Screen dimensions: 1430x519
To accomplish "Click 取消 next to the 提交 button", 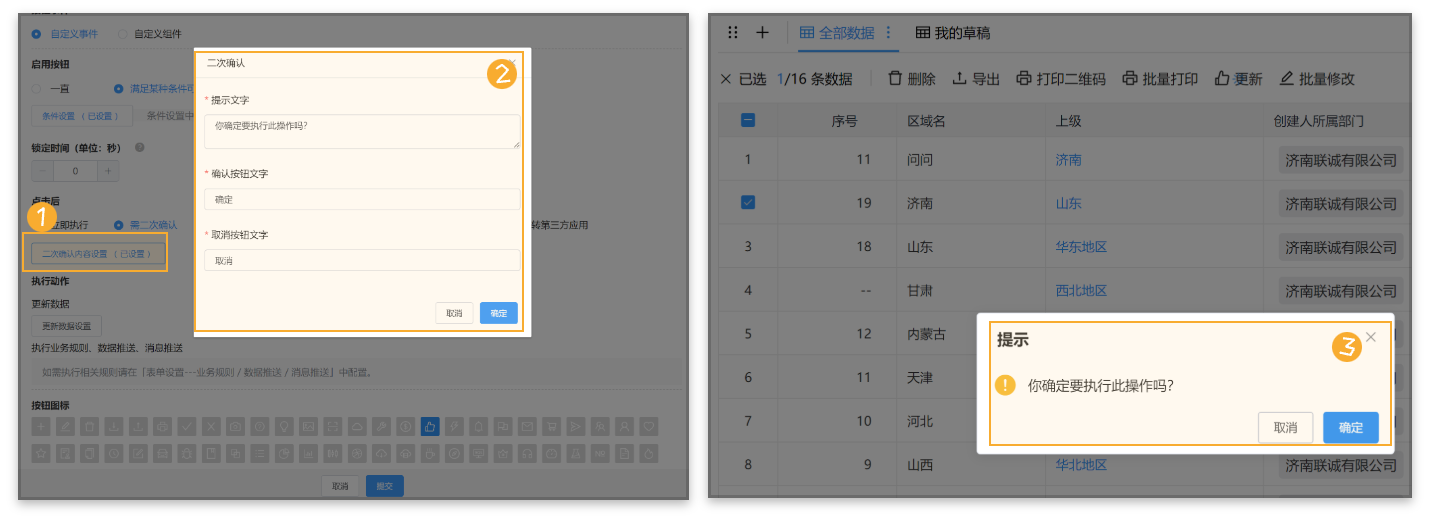I will click(x=340, y=486).
